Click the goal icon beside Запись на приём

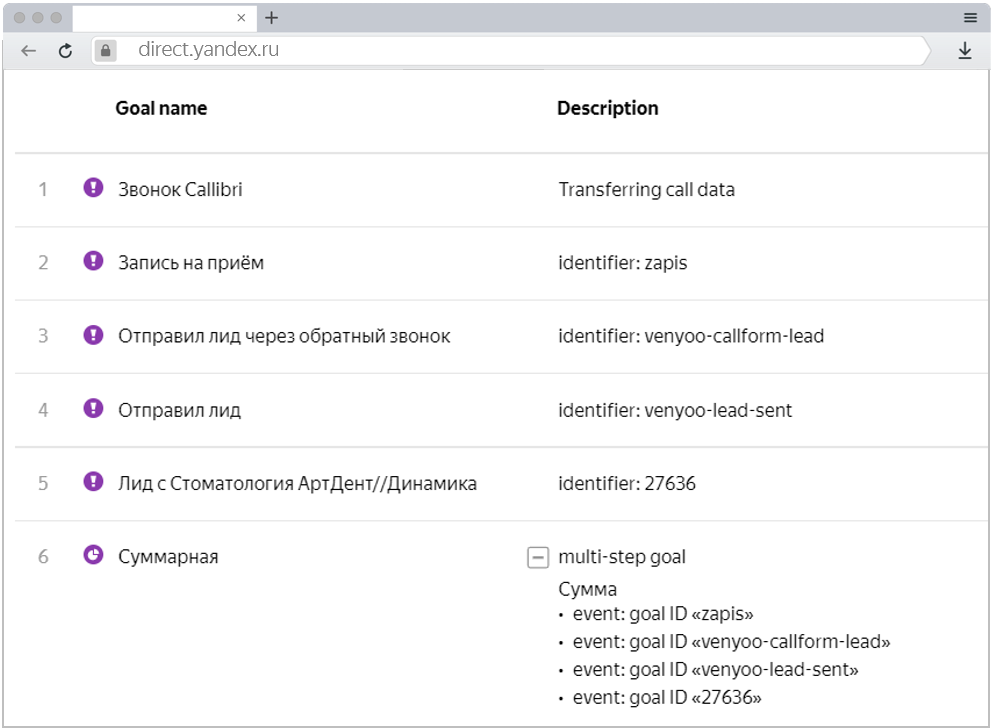(94, 262)
